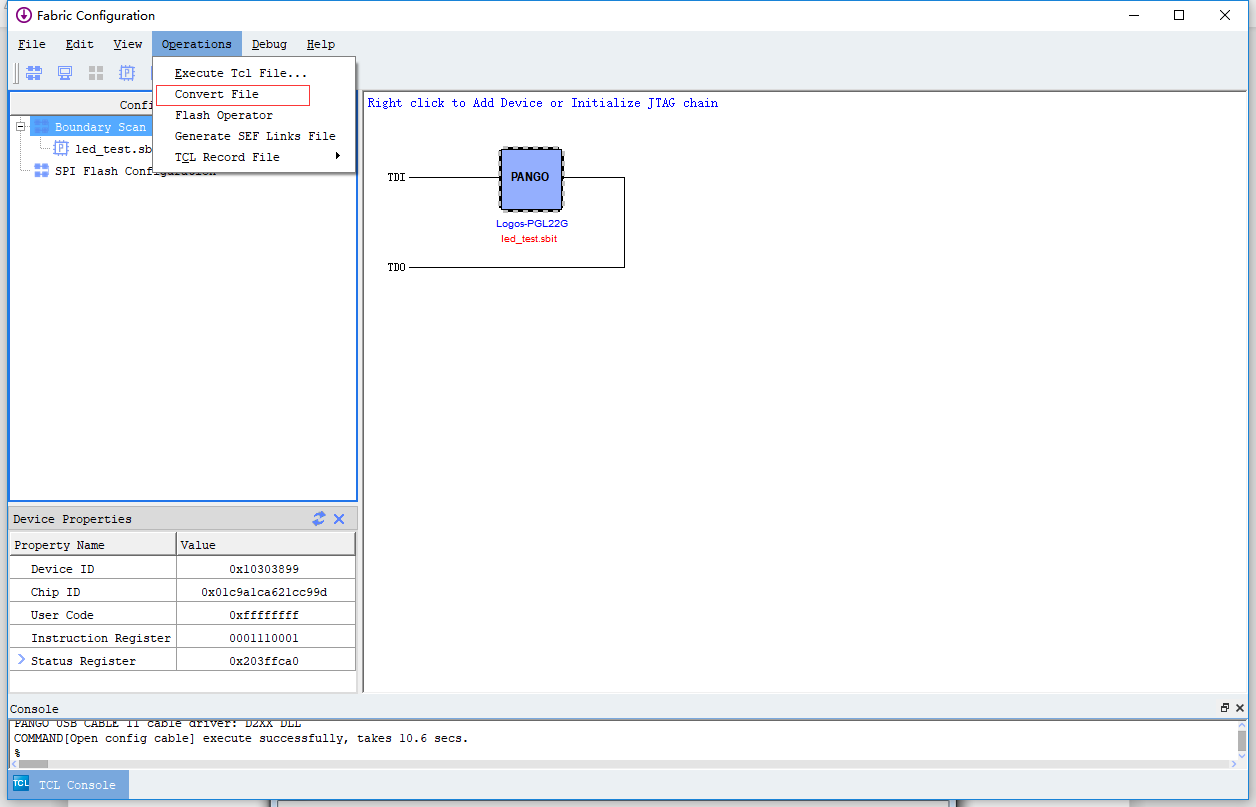
Task: Click the grayed four-squares toolbar icon
Action: click(96, 73)
